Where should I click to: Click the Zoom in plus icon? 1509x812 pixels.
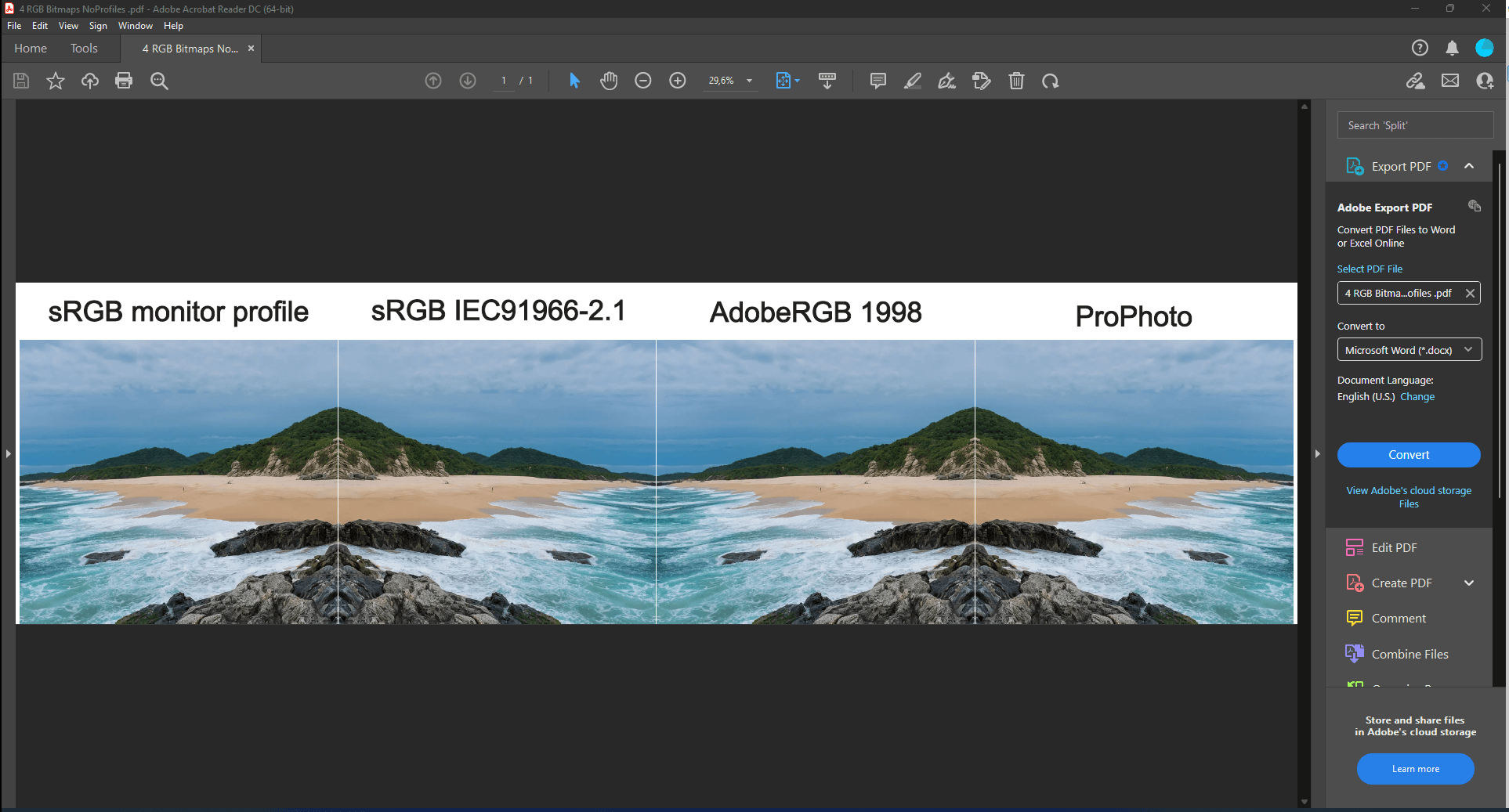coord(678,81)
